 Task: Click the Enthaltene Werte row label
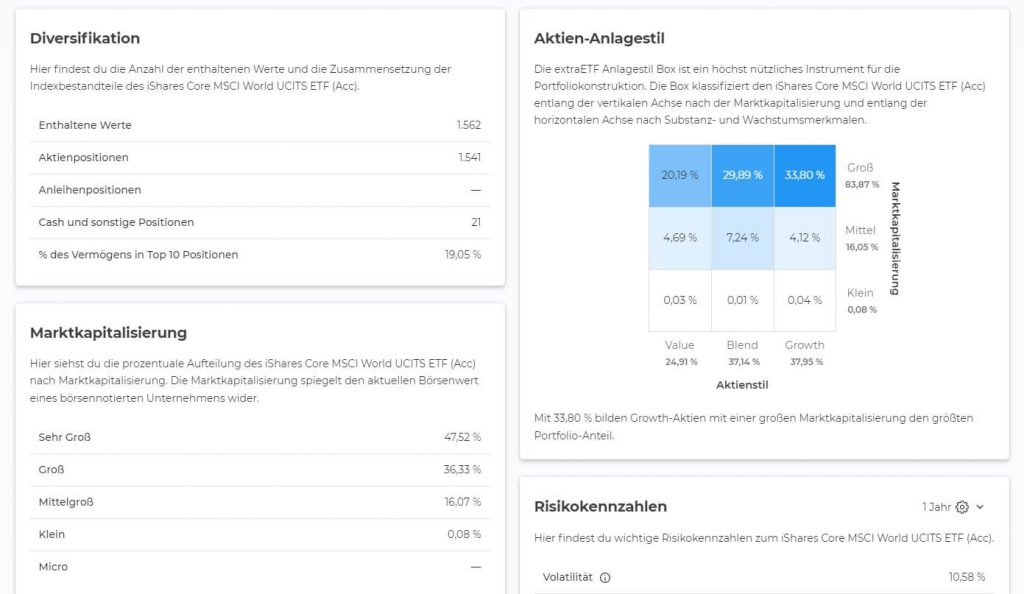click(x=85, y=125)
